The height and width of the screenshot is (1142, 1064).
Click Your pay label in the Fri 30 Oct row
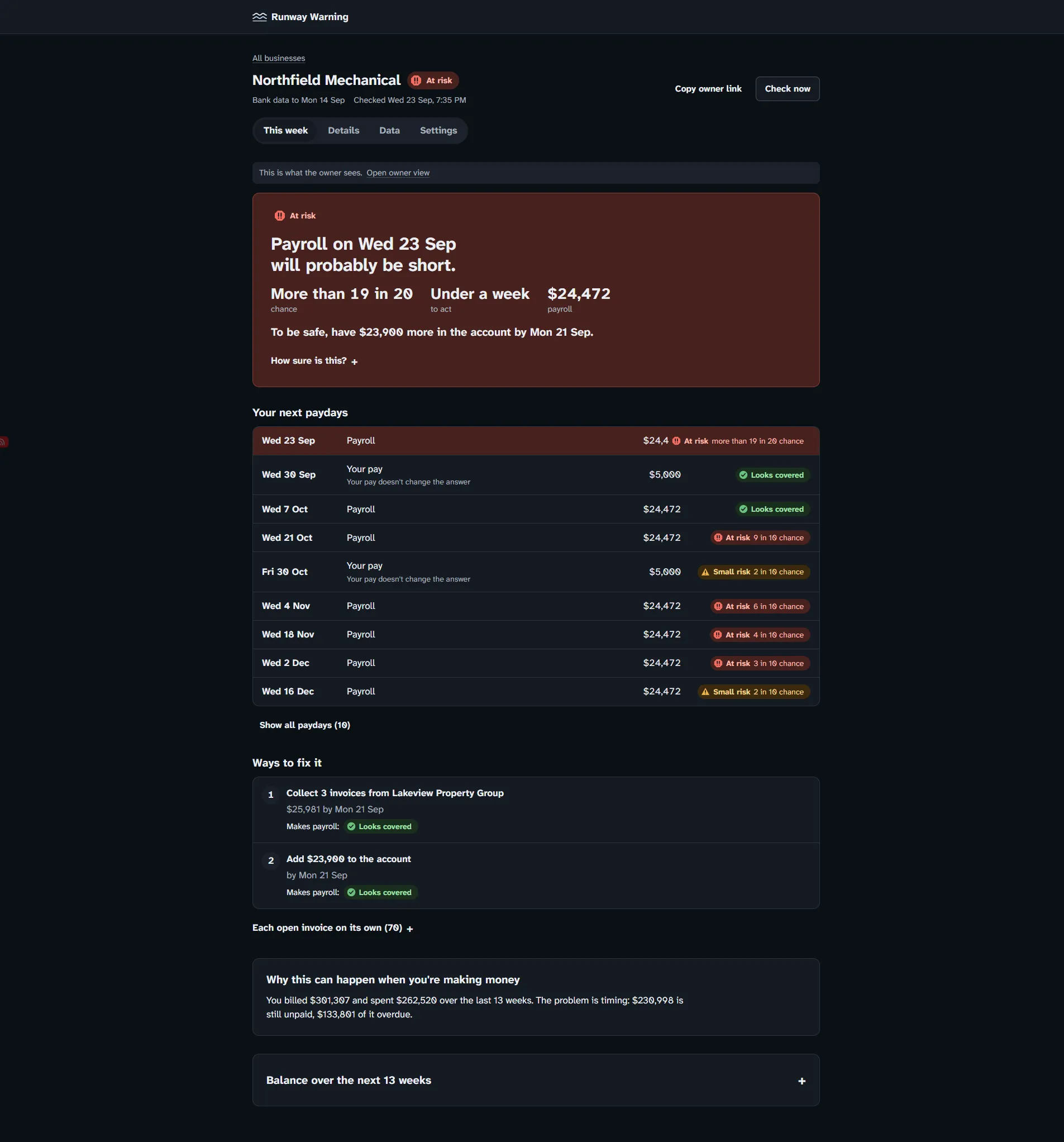(365, 566)
